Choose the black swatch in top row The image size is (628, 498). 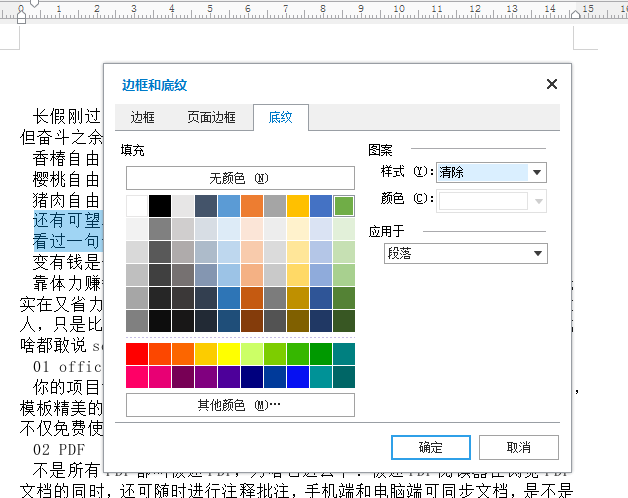160,206
